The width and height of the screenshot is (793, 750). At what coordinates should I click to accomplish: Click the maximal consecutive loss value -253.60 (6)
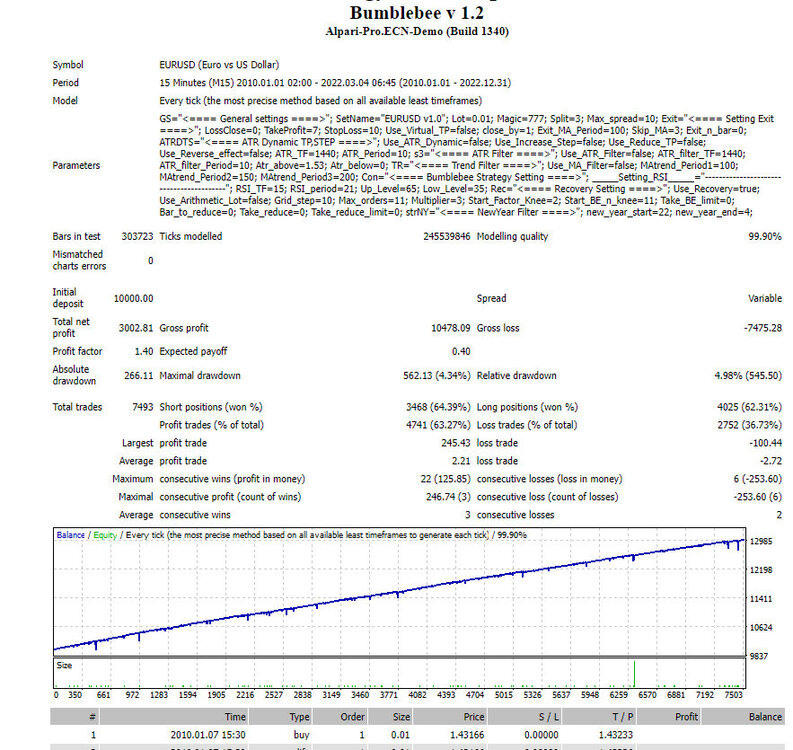click(758, 497)
